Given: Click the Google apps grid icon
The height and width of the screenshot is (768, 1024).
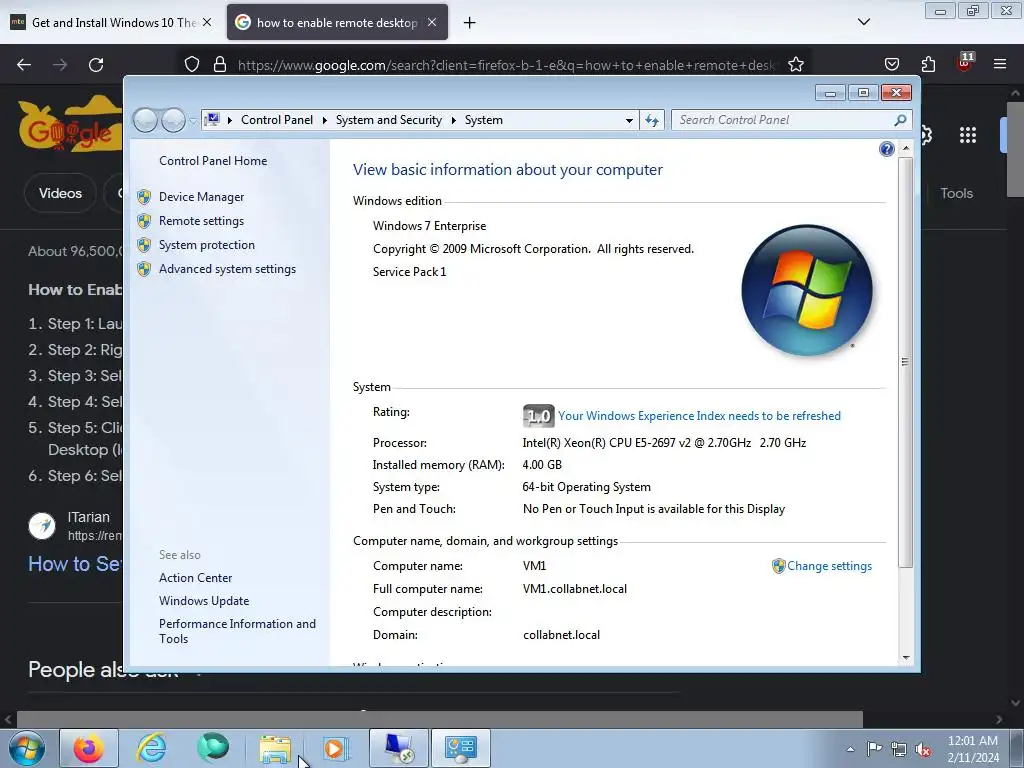Looking at the screenshot, I should coord(968,135).
